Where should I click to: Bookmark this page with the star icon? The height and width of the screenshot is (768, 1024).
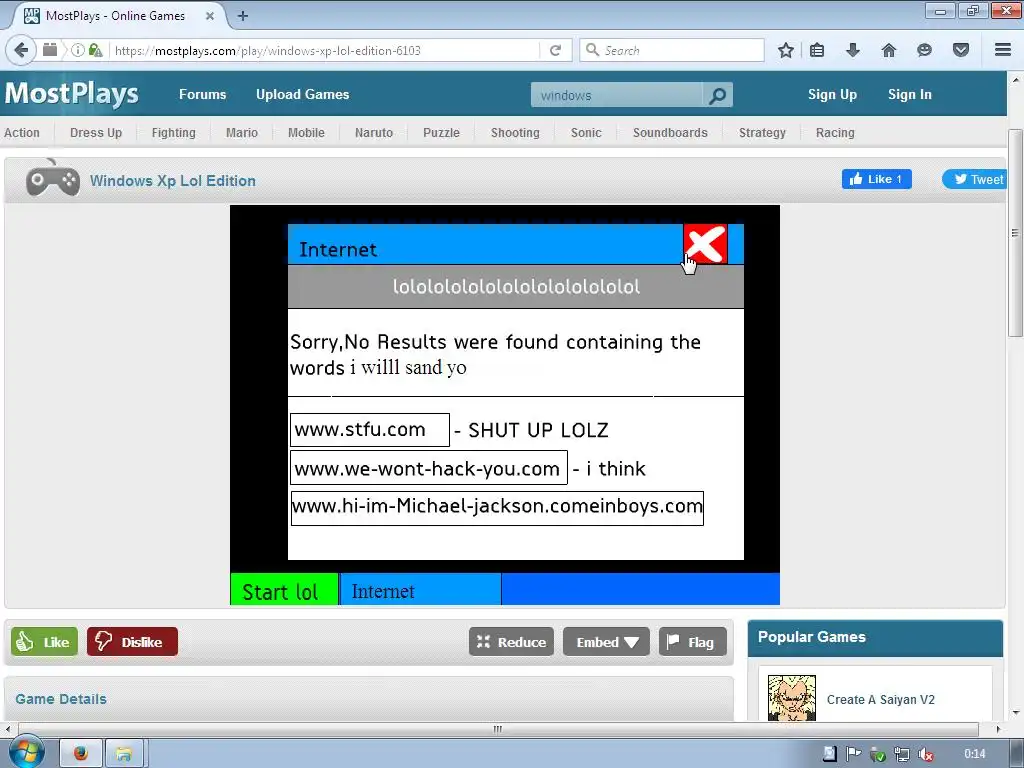pyautogui.click(x=786, y=50)
